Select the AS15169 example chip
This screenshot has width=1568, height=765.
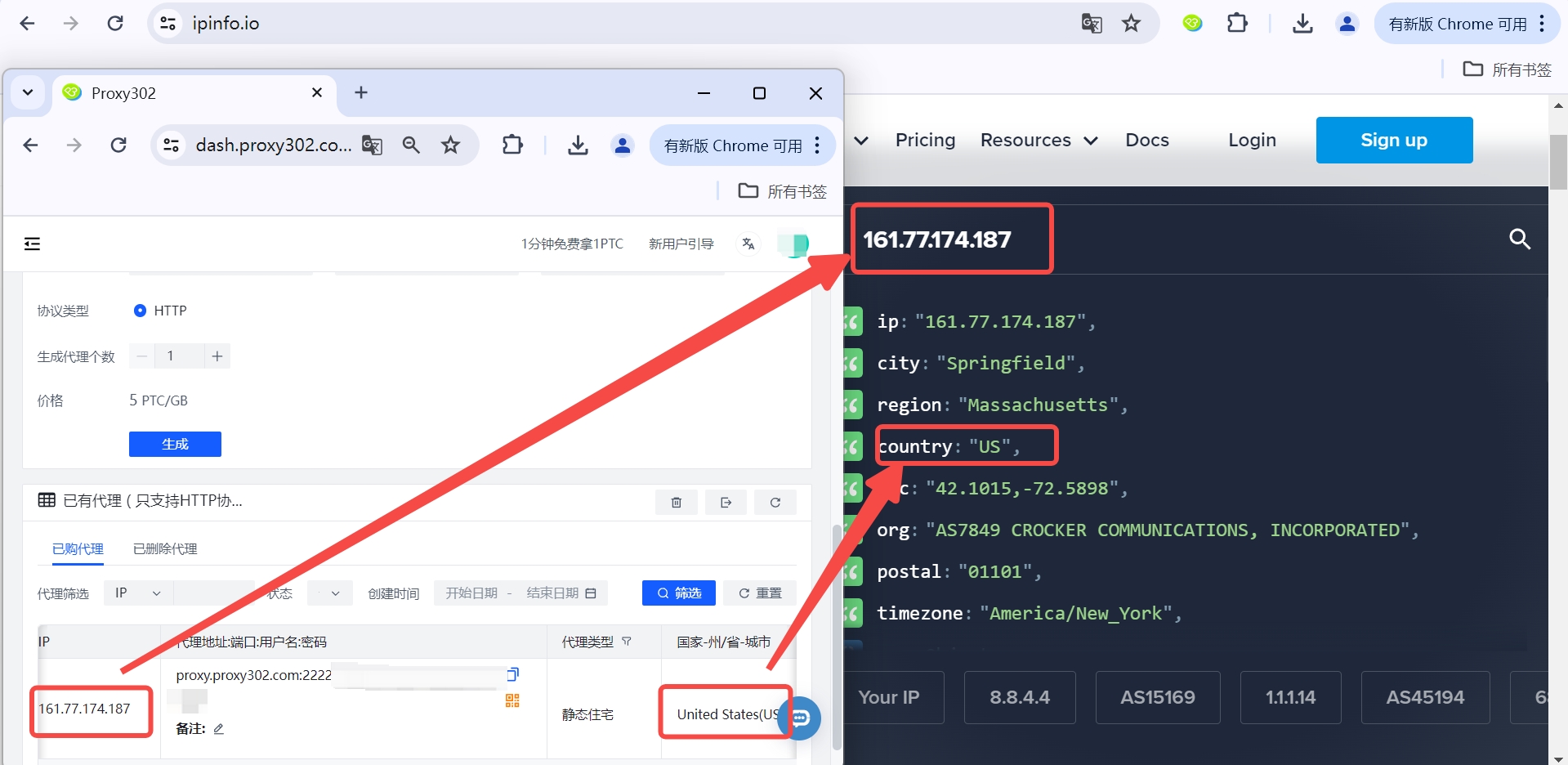tap(1158, 697)
